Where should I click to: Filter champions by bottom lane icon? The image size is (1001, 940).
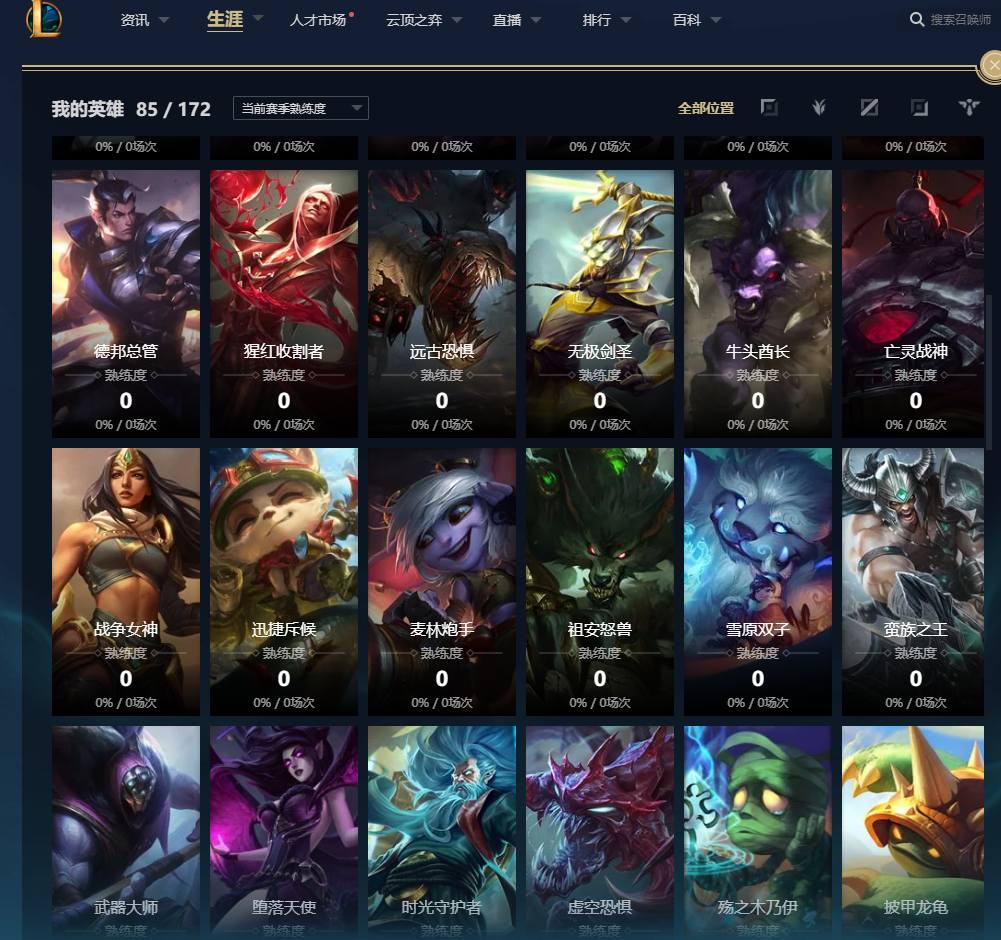[919, 108]
